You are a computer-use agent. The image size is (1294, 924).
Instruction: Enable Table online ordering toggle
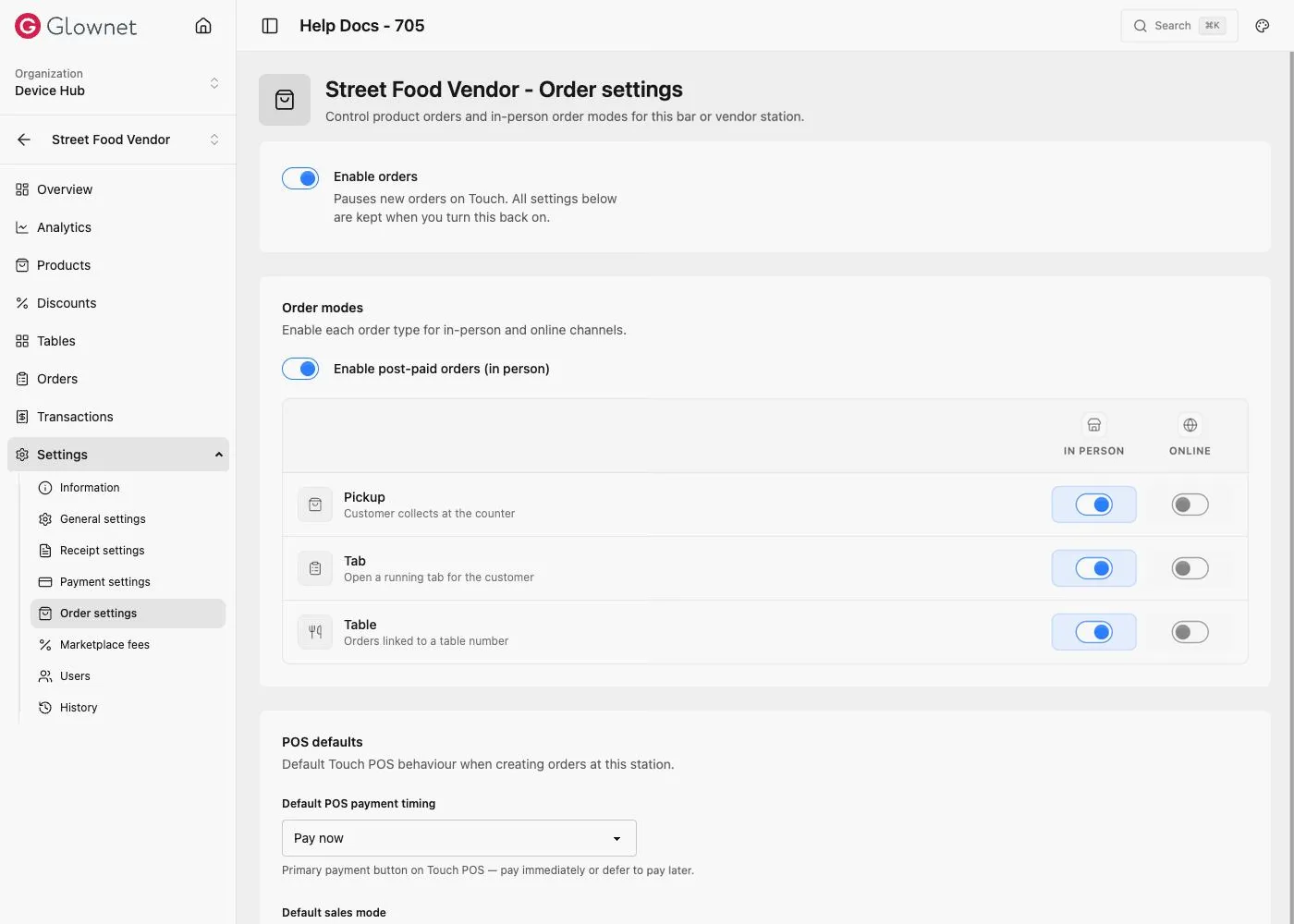[1190, 632]
